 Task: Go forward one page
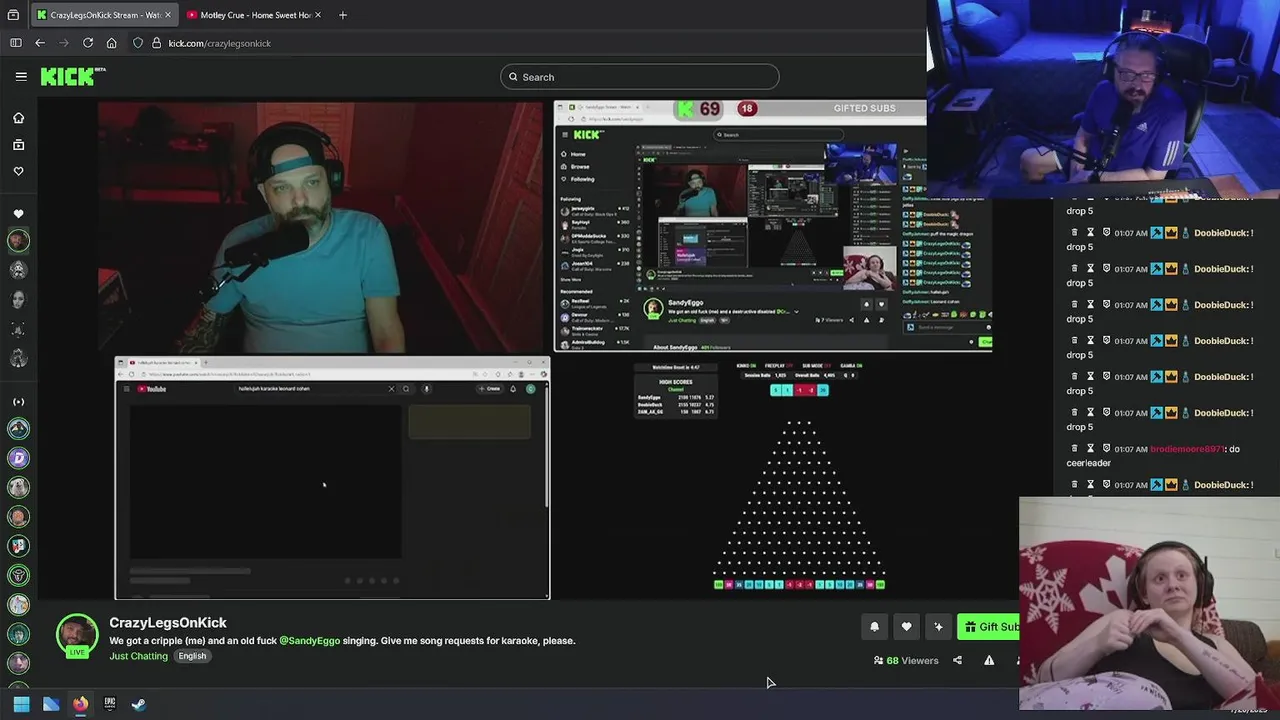pos(64,43)
